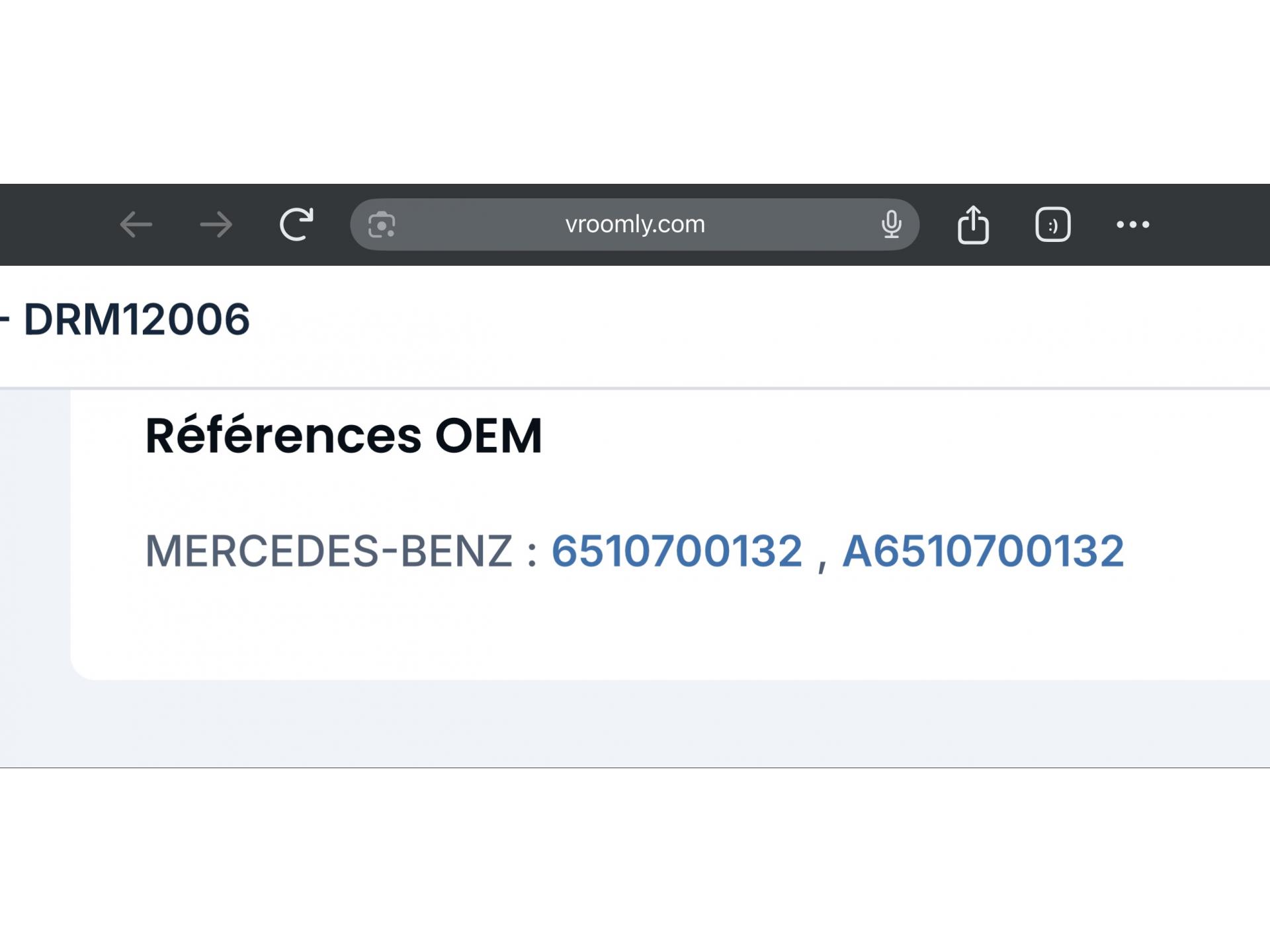
Task: Click the Références OEM heading
Action: 343,436
